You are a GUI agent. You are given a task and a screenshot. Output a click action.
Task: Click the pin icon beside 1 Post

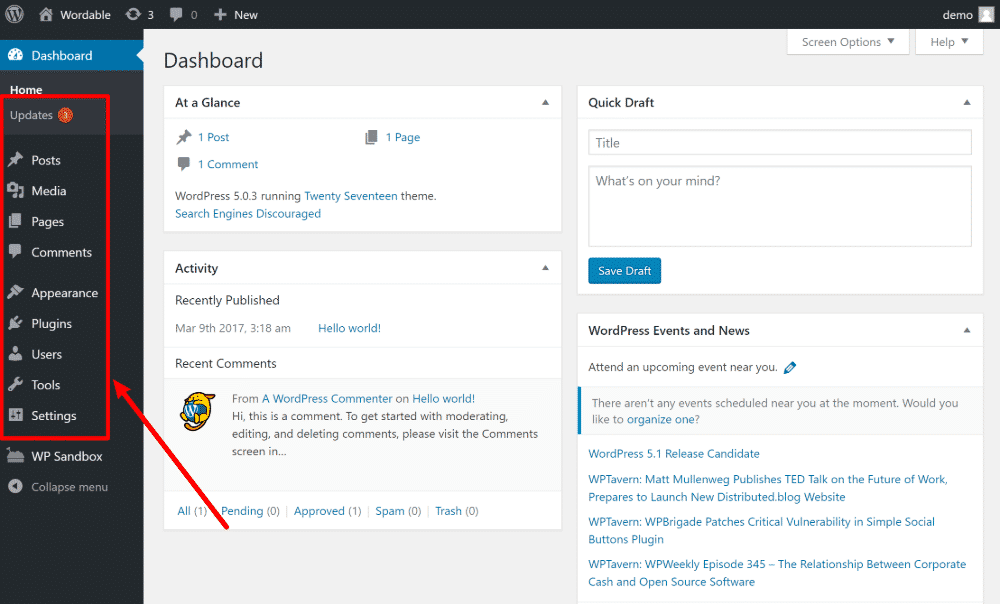(184, 136)
